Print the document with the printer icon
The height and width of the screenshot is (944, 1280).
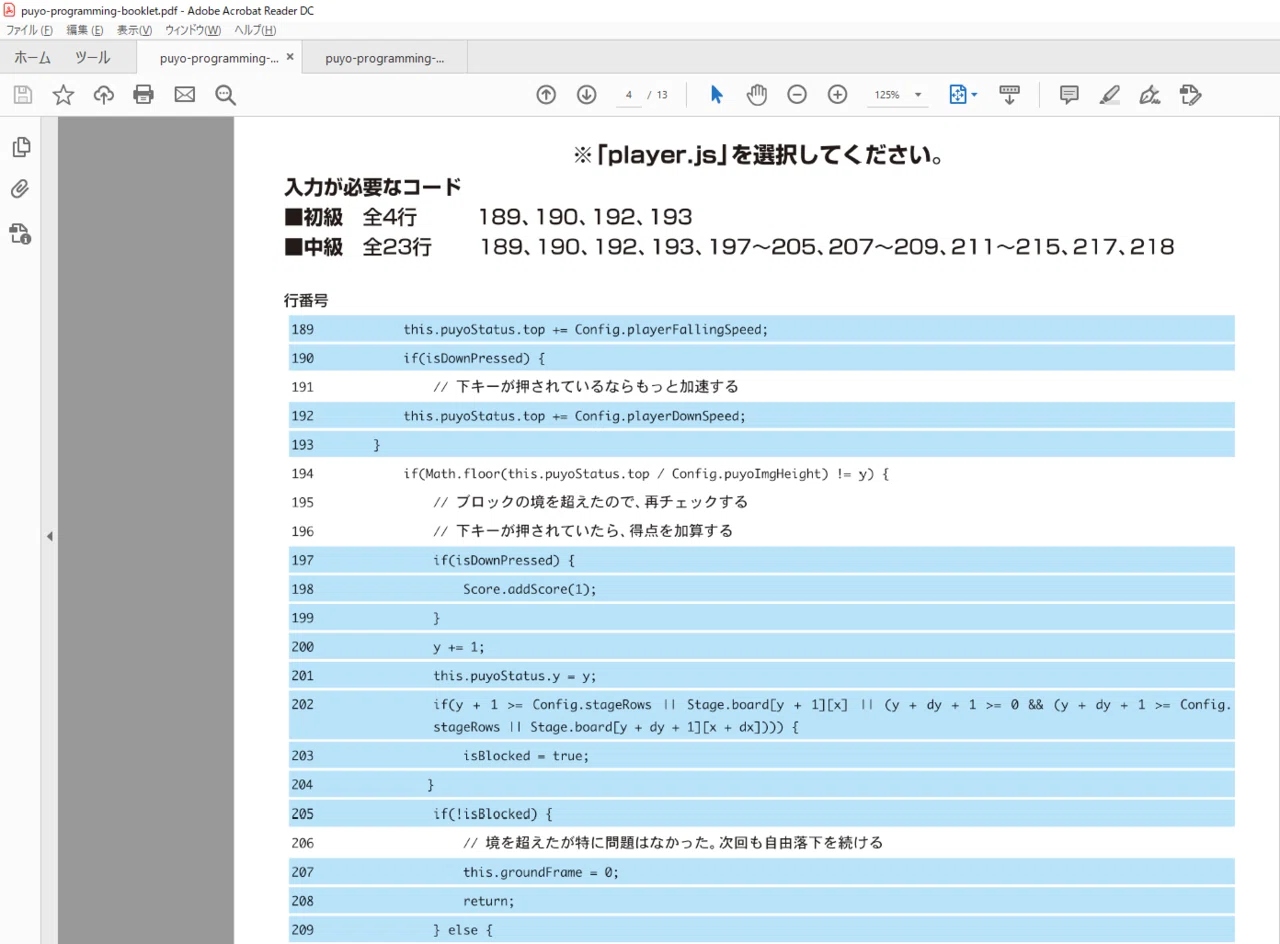144,95
